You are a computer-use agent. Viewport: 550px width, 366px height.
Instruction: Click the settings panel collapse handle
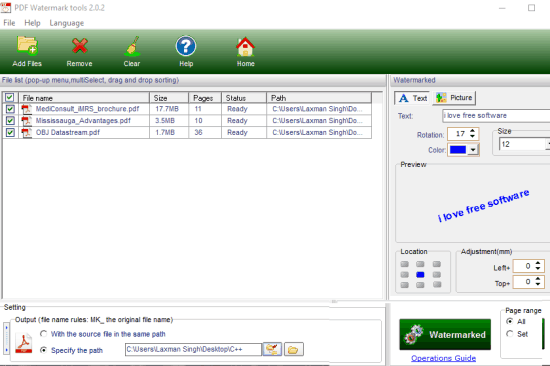[6, 339]
